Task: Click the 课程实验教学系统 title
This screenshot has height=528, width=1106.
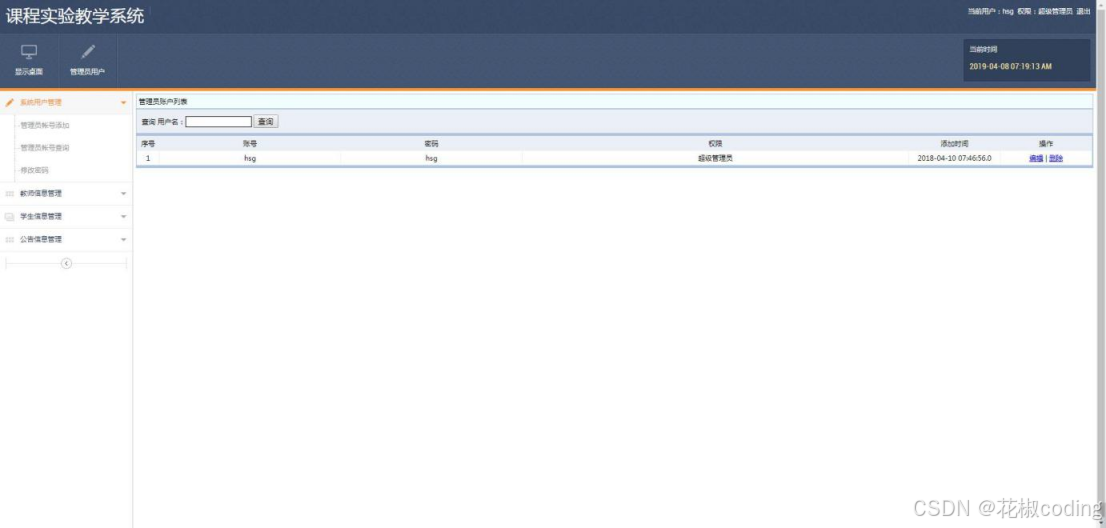Action: 75,16
